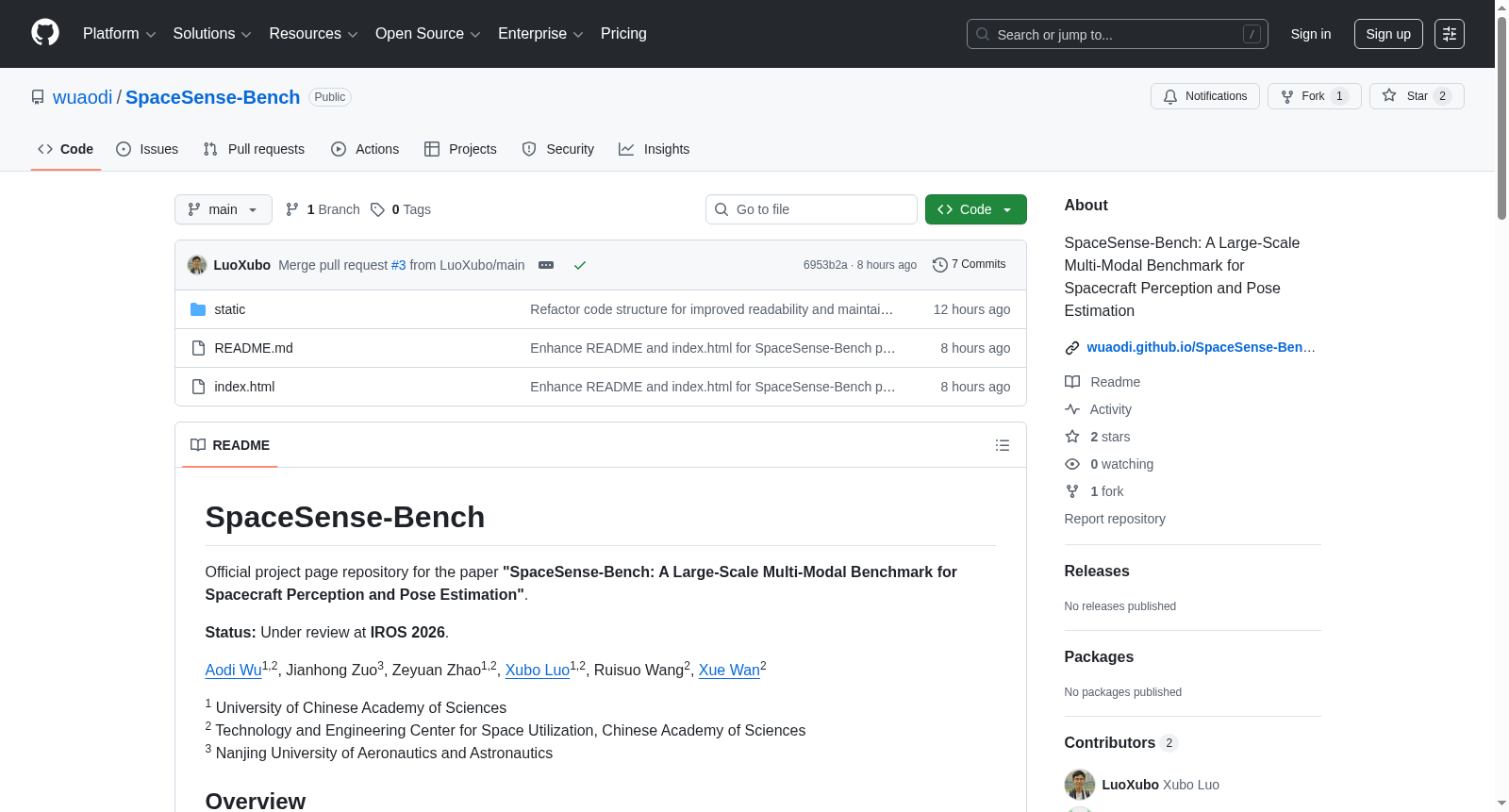Open the Packages section heading link
The width and height of the screenshot is (1509, 812).
(1099, 657)
